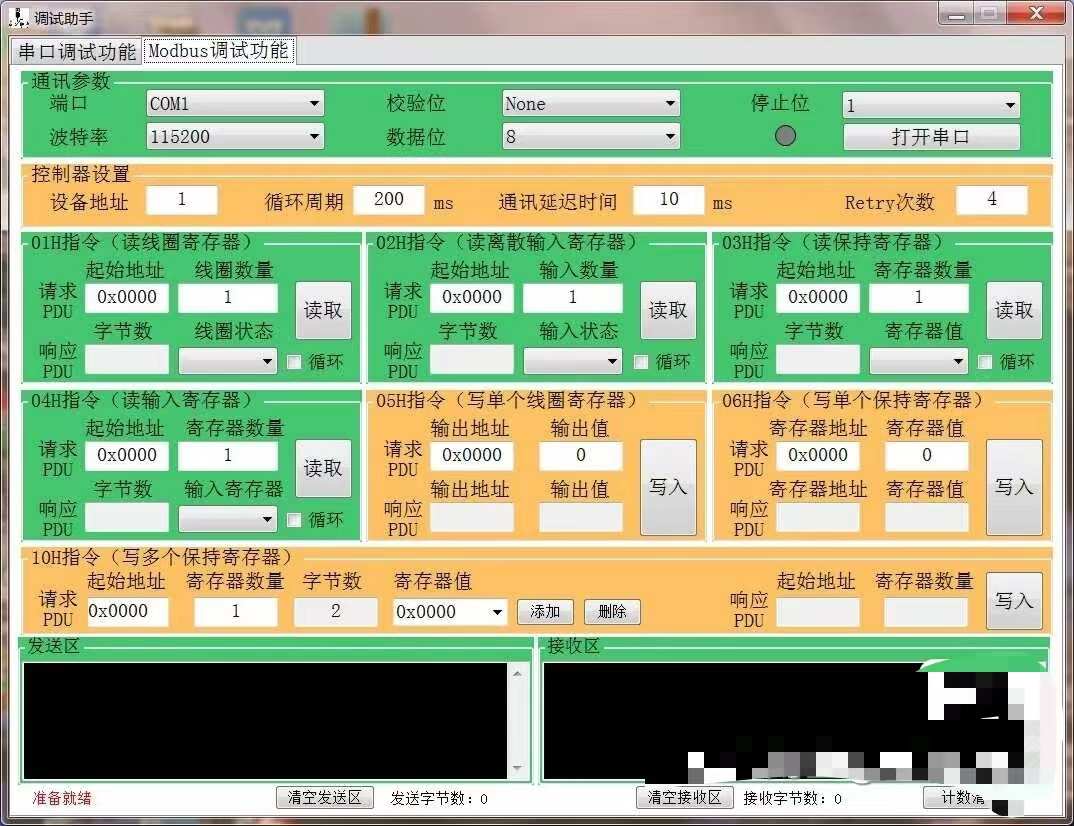1074x826 pixels.
Task: Open the 数据位 8 dropdown
Action: [591, 136]
